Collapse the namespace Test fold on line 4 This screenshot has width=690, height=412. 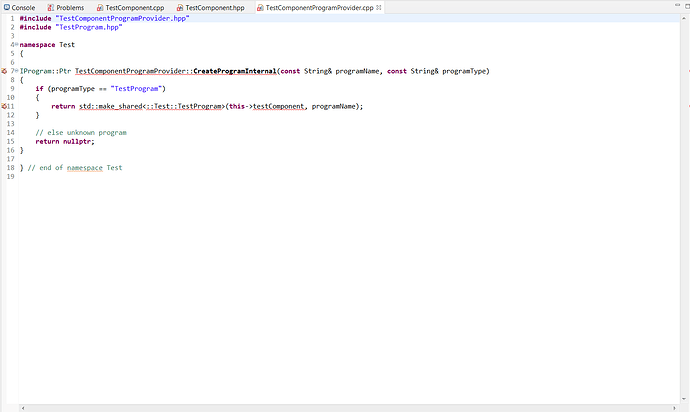pos(17,44)
